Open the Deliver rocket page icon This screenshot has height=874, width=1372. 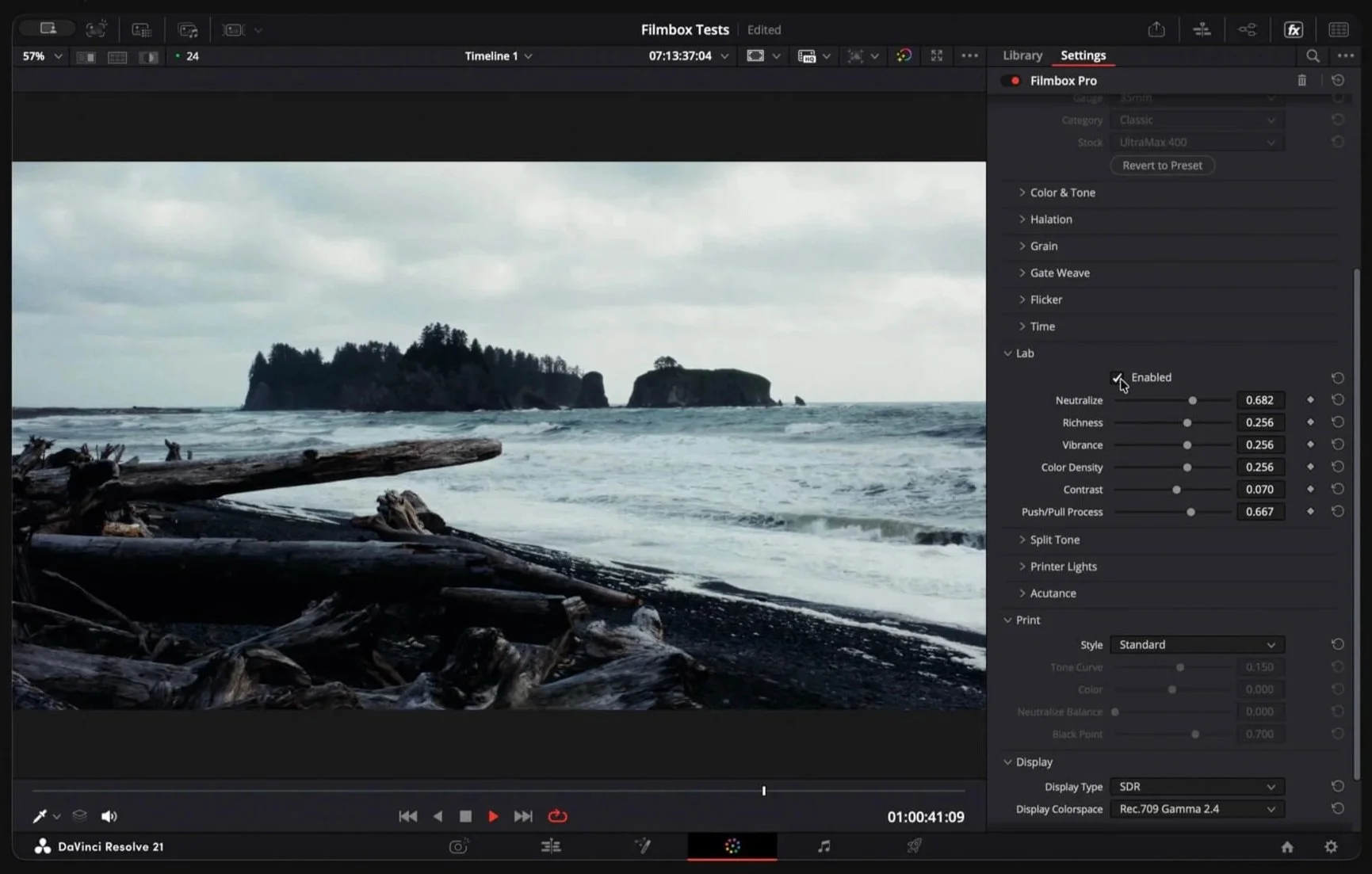914,846
